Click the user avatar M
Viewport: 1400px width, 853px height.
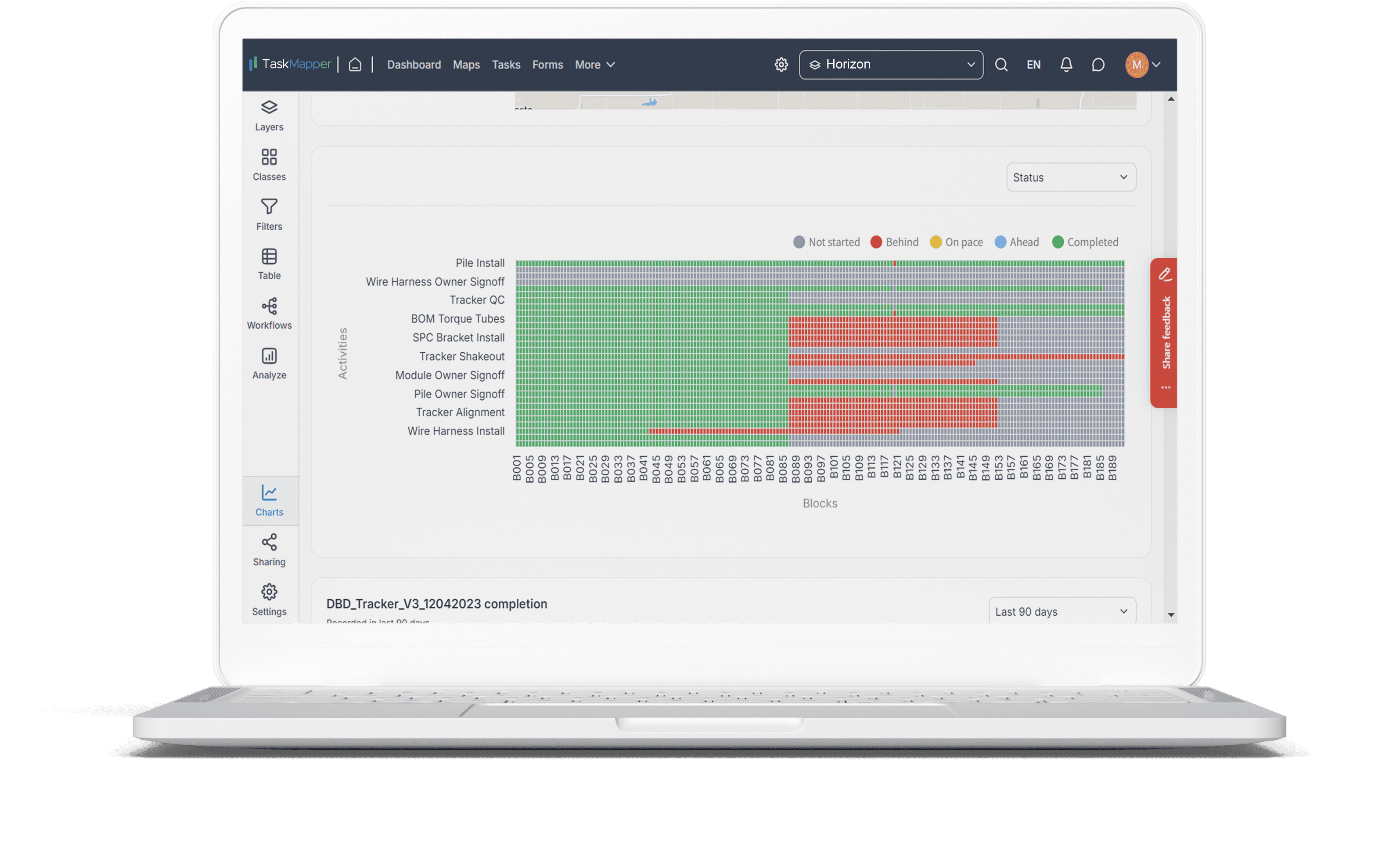pos(1136,64)
